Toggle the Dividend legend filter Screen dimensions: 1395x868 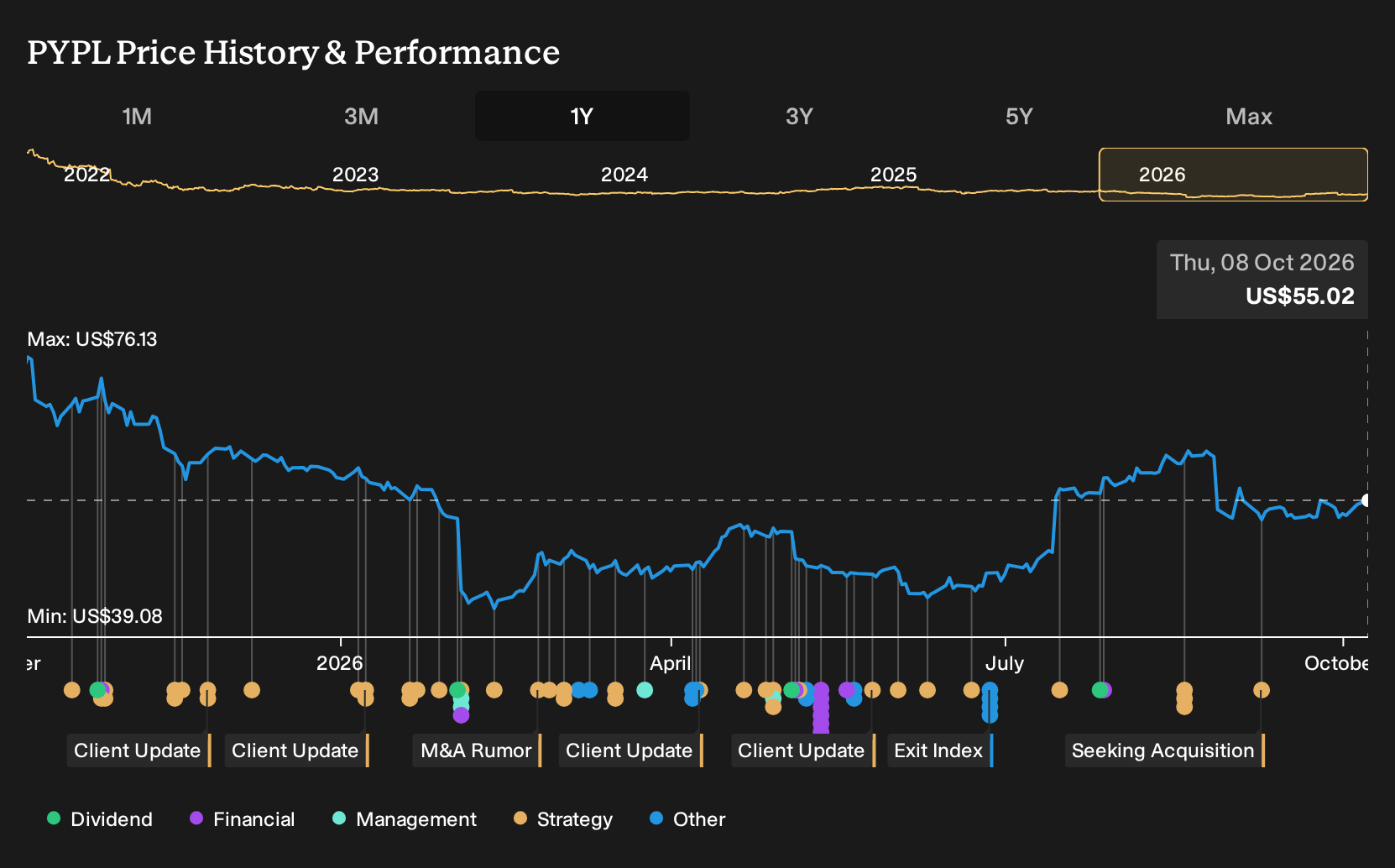pos(100,819)
